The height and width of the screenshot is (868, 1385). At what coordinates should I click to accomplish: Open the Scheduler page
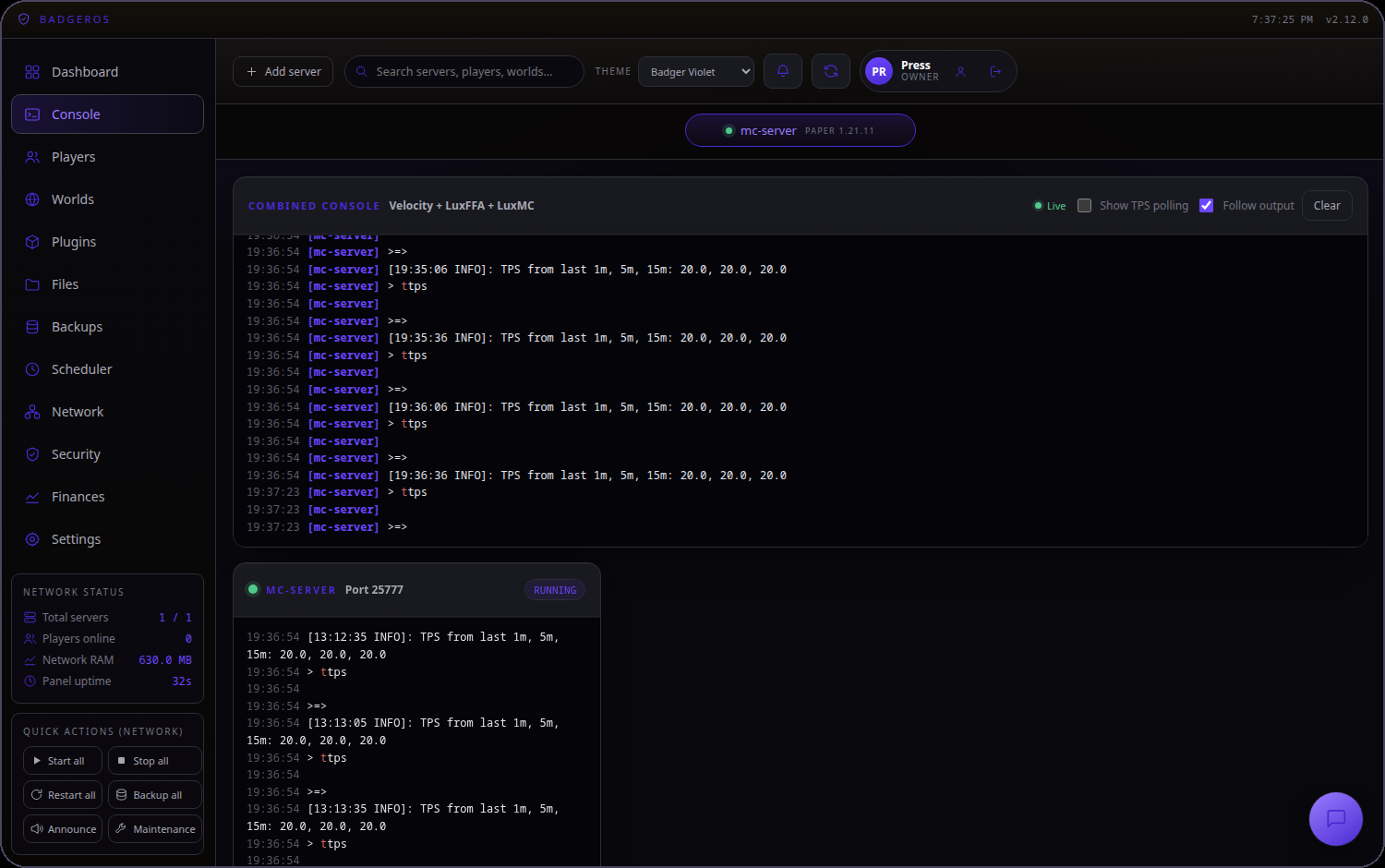[x=107, y=369]
